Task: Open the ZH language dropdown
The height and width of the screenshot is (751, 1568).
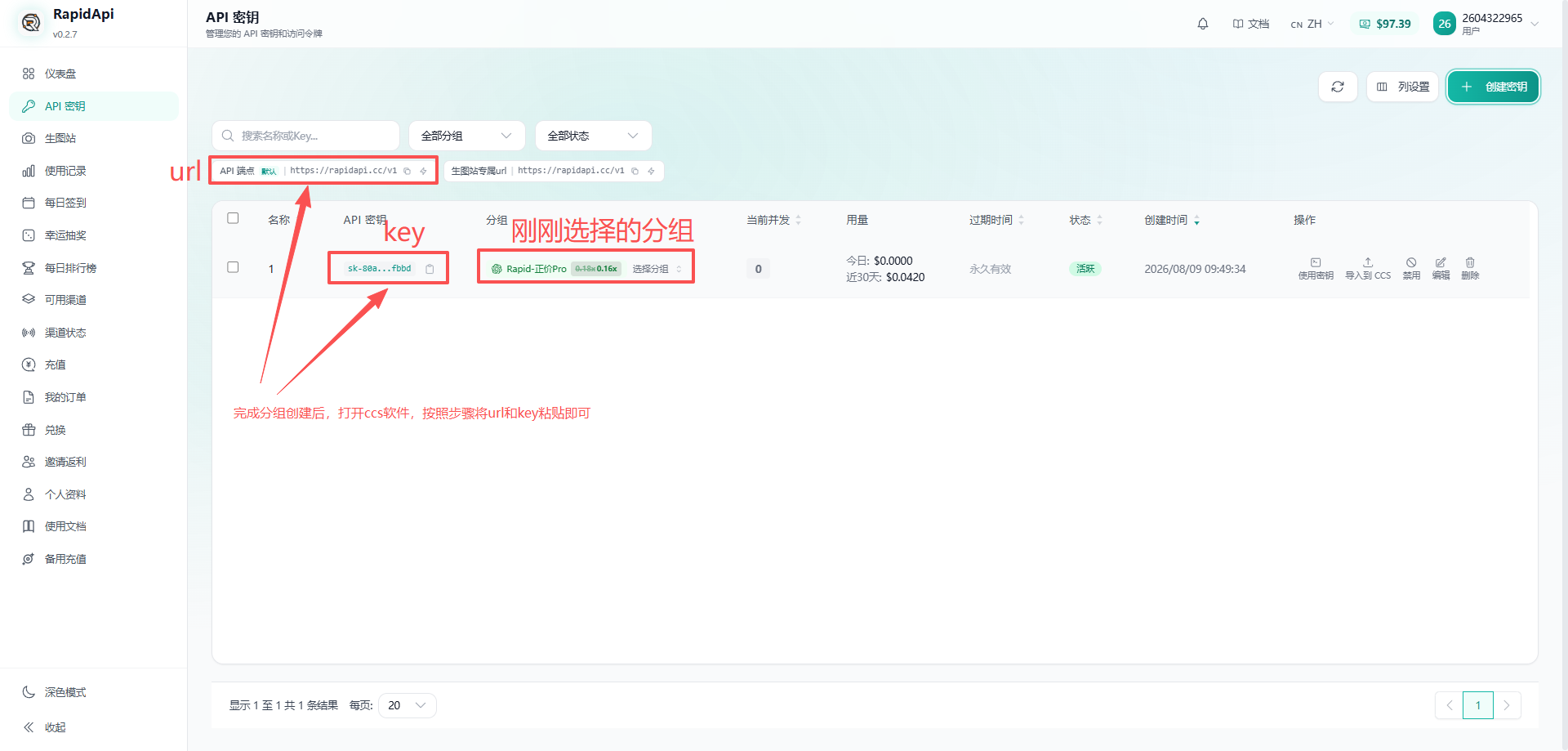Action: pos(1312,24)
